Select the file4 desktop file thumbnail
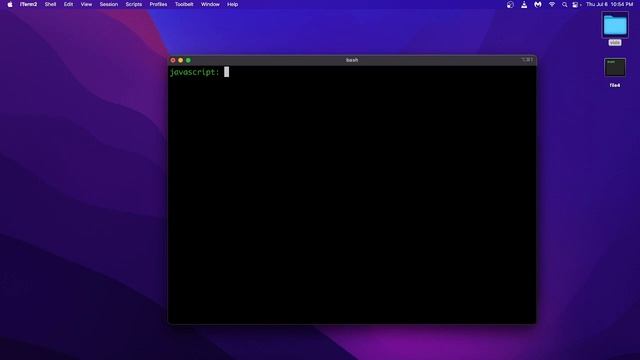This screenshot has width=640, height=360. (615, 67)
